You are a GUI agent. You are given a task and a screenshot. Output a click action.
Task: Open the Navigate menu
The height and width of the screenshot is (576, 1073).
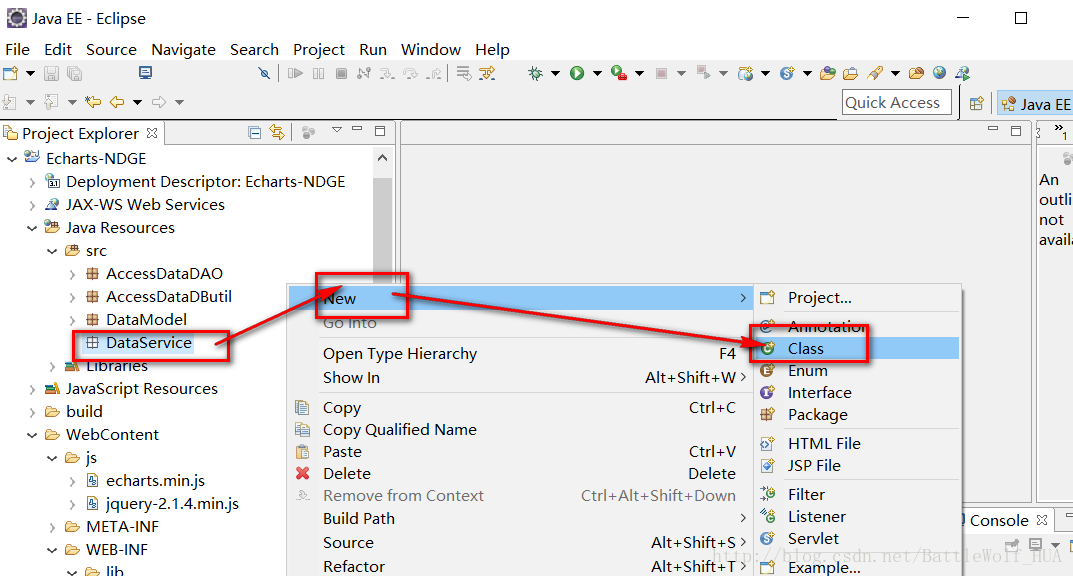[183, 50]
